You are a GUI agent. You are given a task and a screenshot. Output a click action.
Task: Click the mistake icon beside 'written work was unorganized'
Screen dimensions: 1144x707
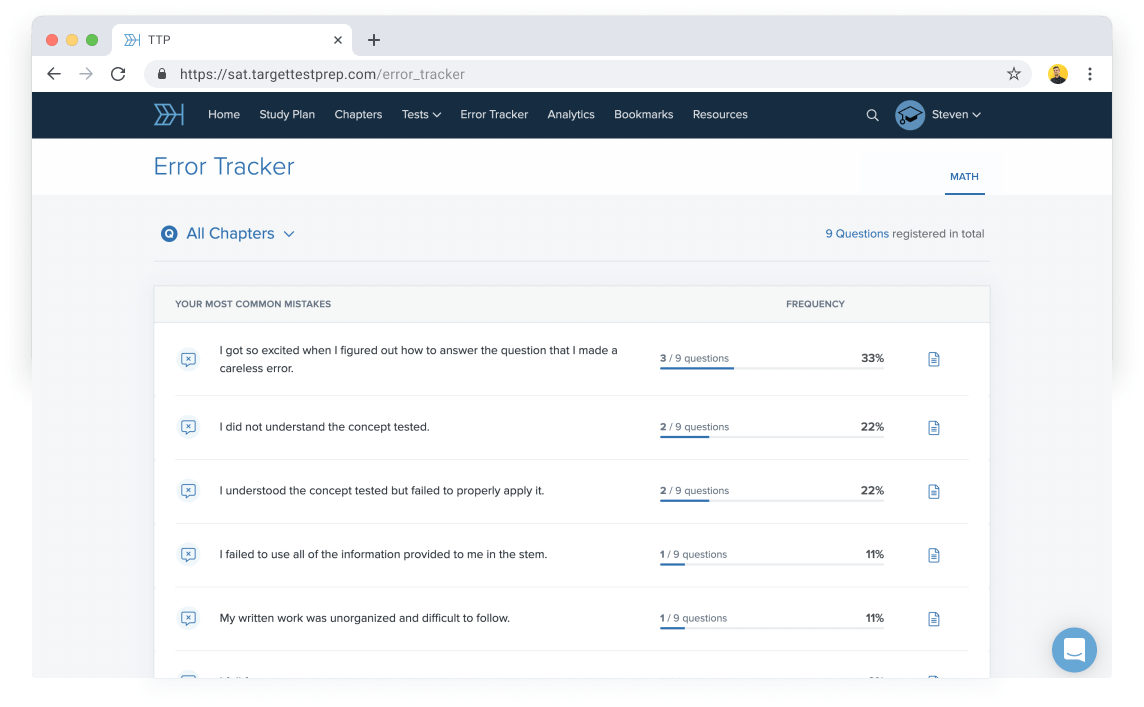click(x=188, y=619)
